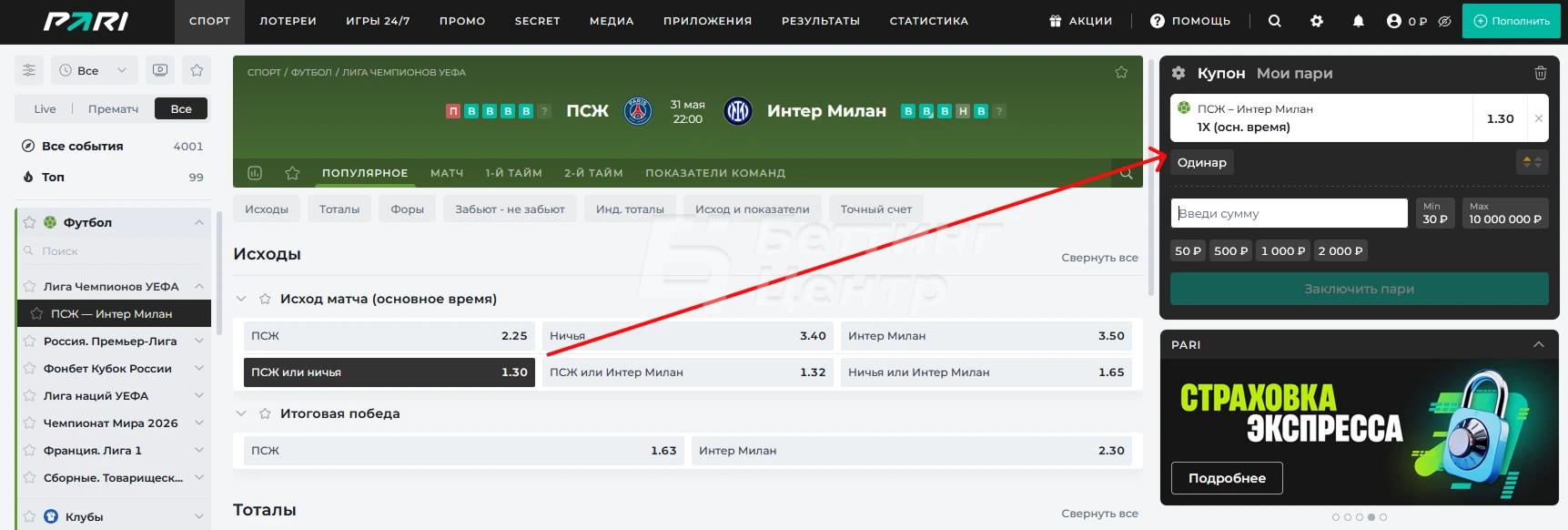
Task: Favorite ПСЖ — Интер Милан sidebar row
Action: point(36,313)
